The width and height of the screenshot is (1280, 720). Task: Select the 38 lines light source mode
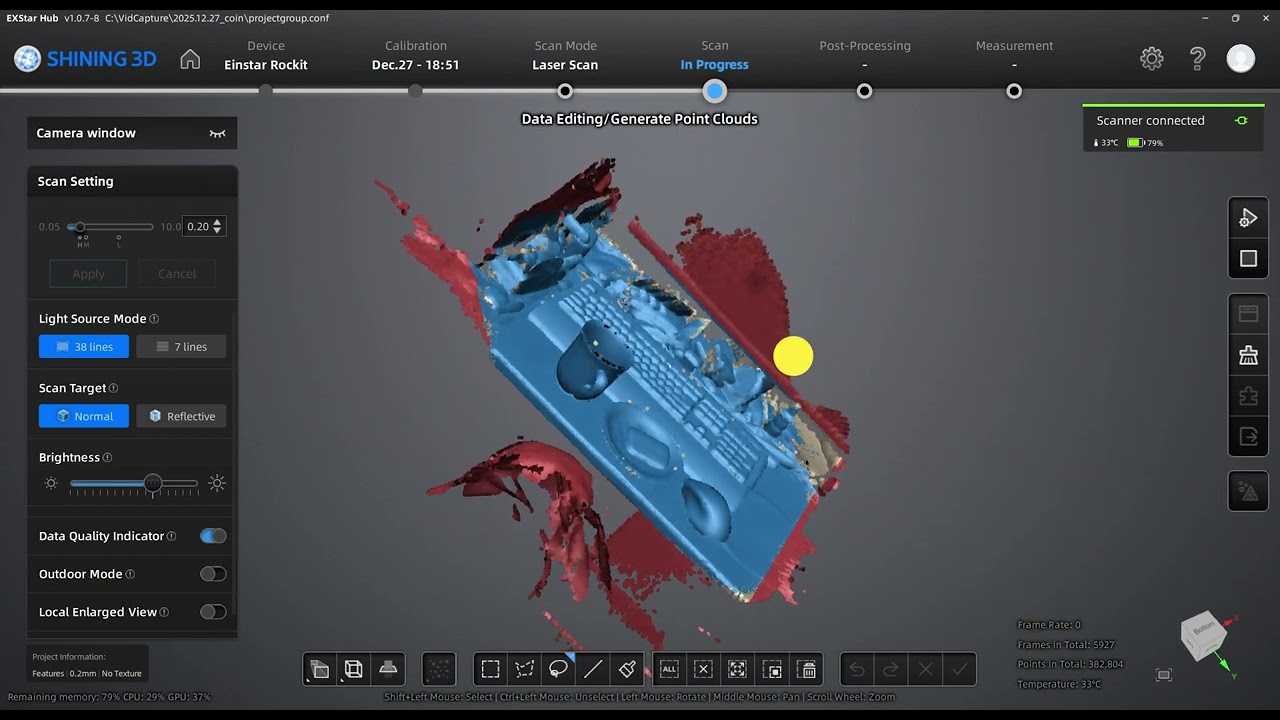click(84, 347)
